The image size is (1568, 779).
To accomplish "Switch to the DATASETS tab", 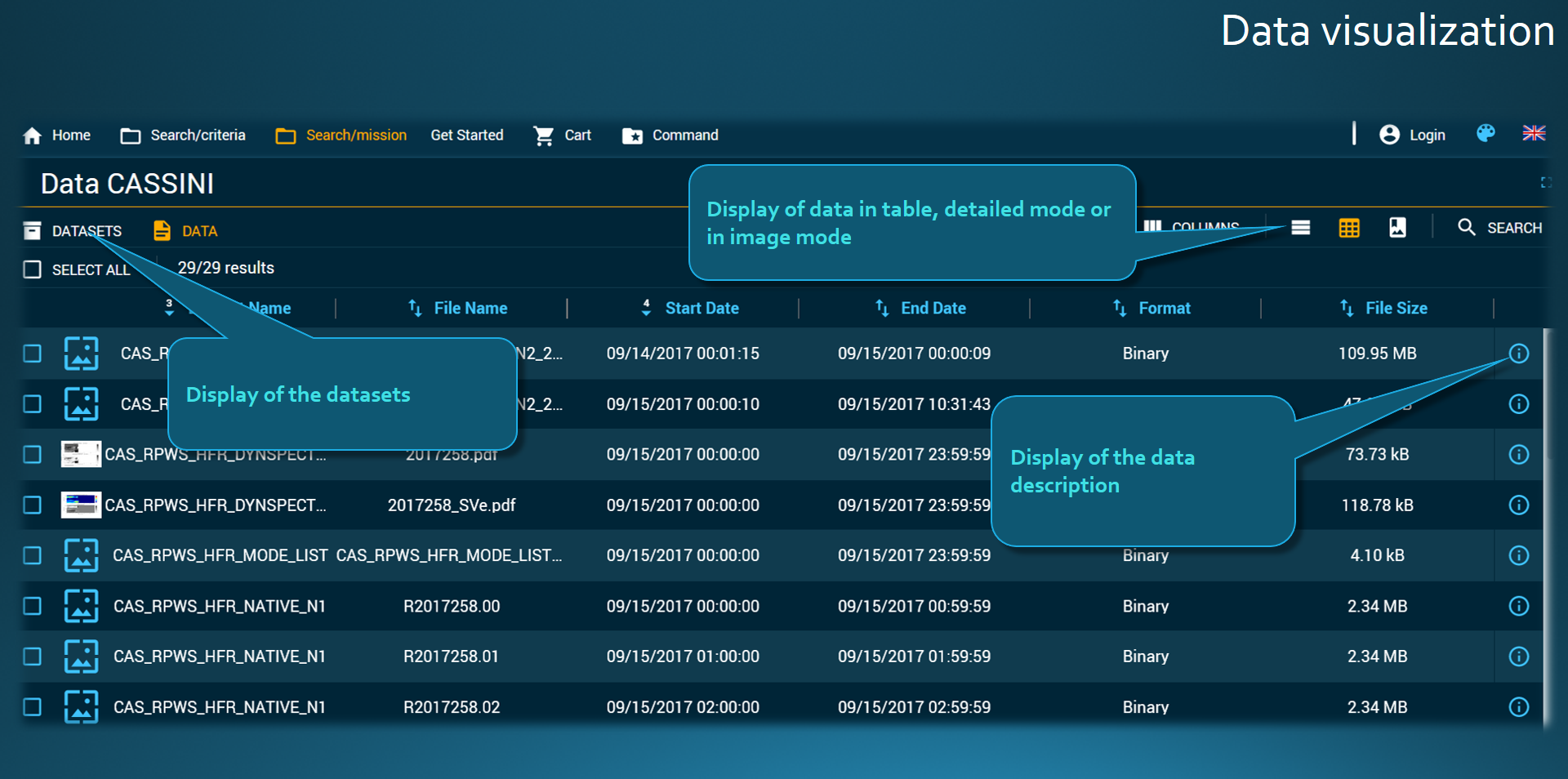I will click(x=73, y=231).
